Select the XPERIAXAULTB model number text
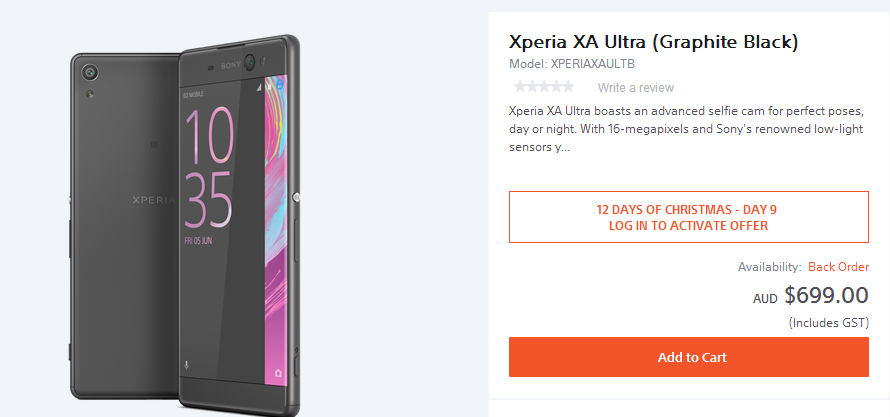The width and height of the screenshot is (890, 417). [x=593, y=64]
